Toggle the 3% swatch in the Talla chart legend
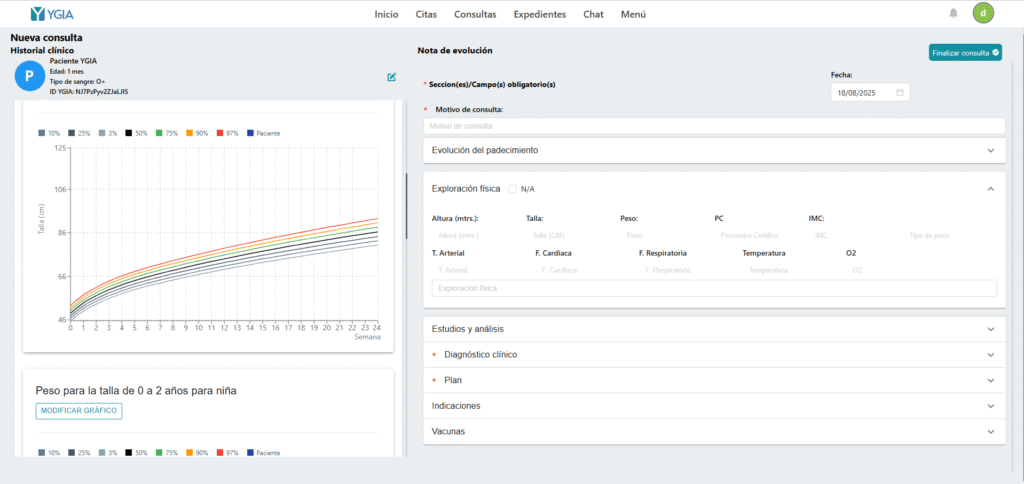 click(x=103, y=133)
